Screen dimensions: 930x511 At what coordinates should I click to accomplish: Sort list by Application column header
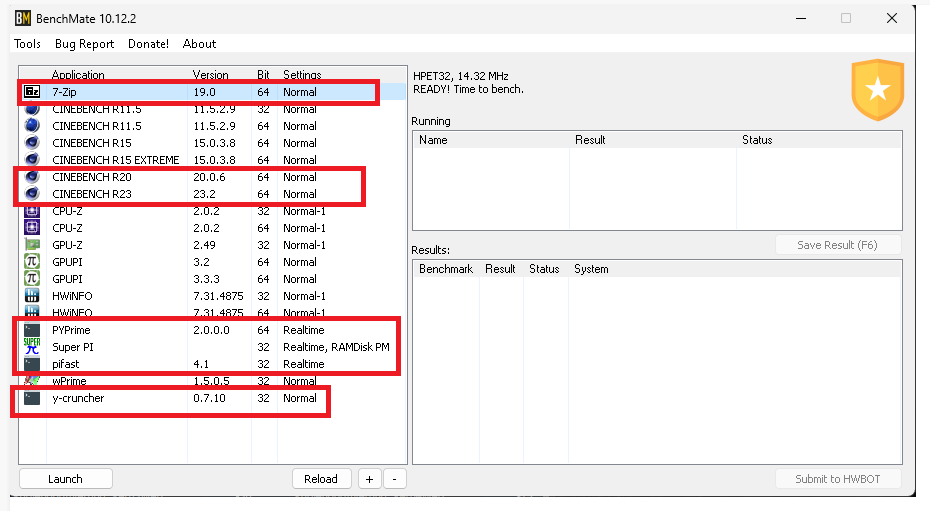point(78,75)
